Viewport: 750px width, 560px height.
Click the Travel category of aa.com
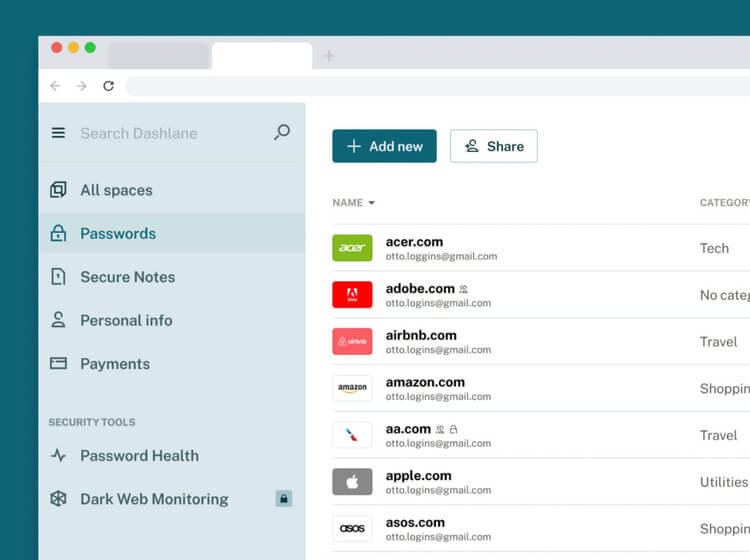[x=718, y=435]
